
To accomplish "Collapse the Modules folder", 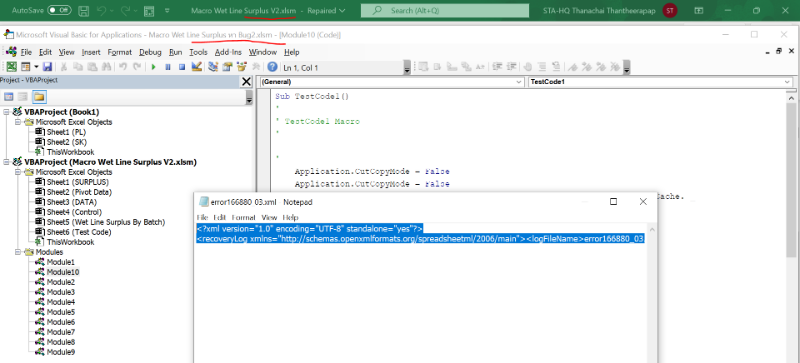I will click(x=18, y=252).
